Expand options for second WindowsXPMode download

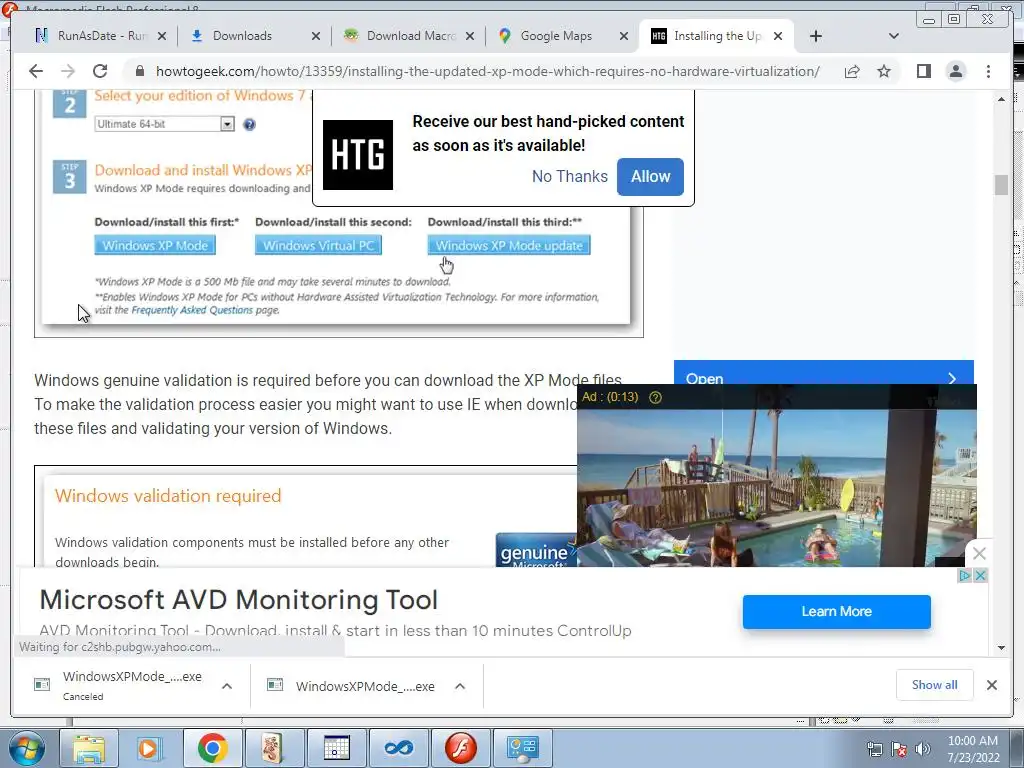point(460,686)
